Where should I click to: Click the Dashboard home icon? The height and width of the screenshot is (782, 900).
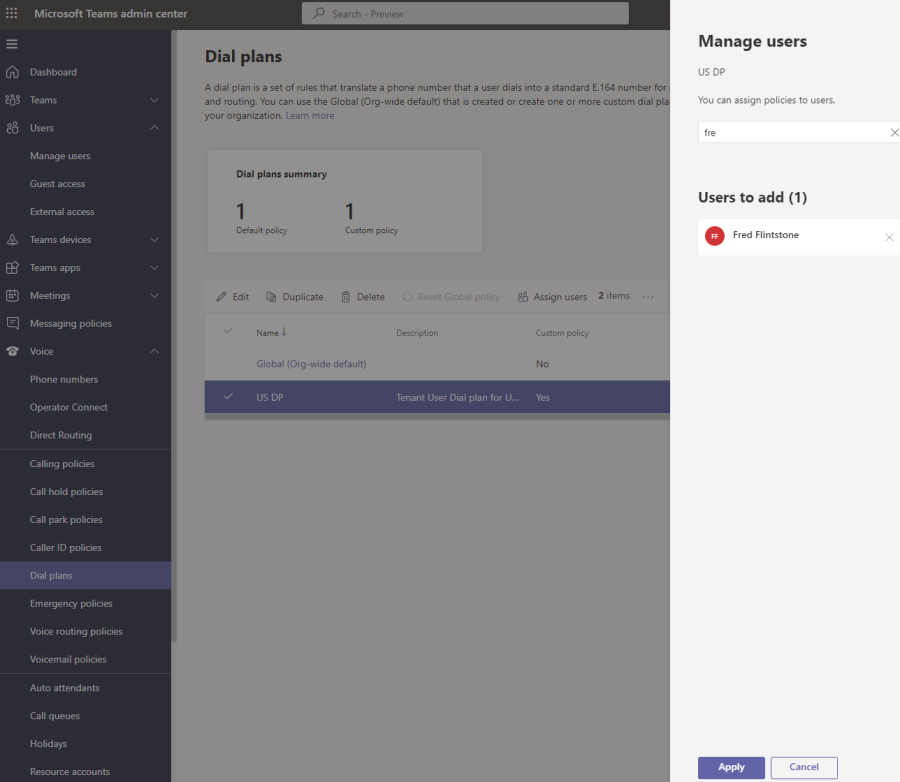[12, 72]
